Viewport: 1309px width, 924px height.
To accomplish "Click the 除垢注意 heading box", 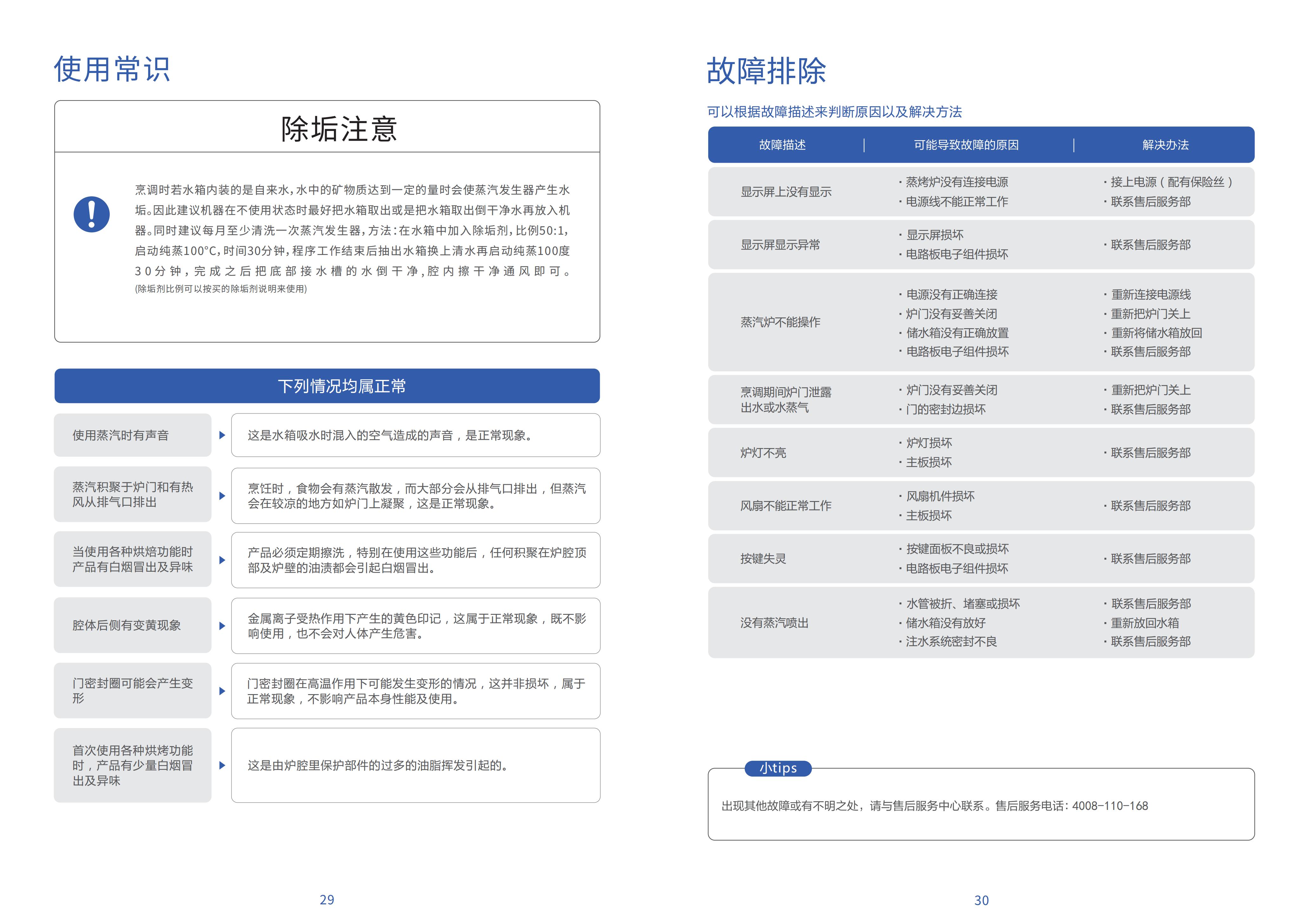I will (339, 128).
